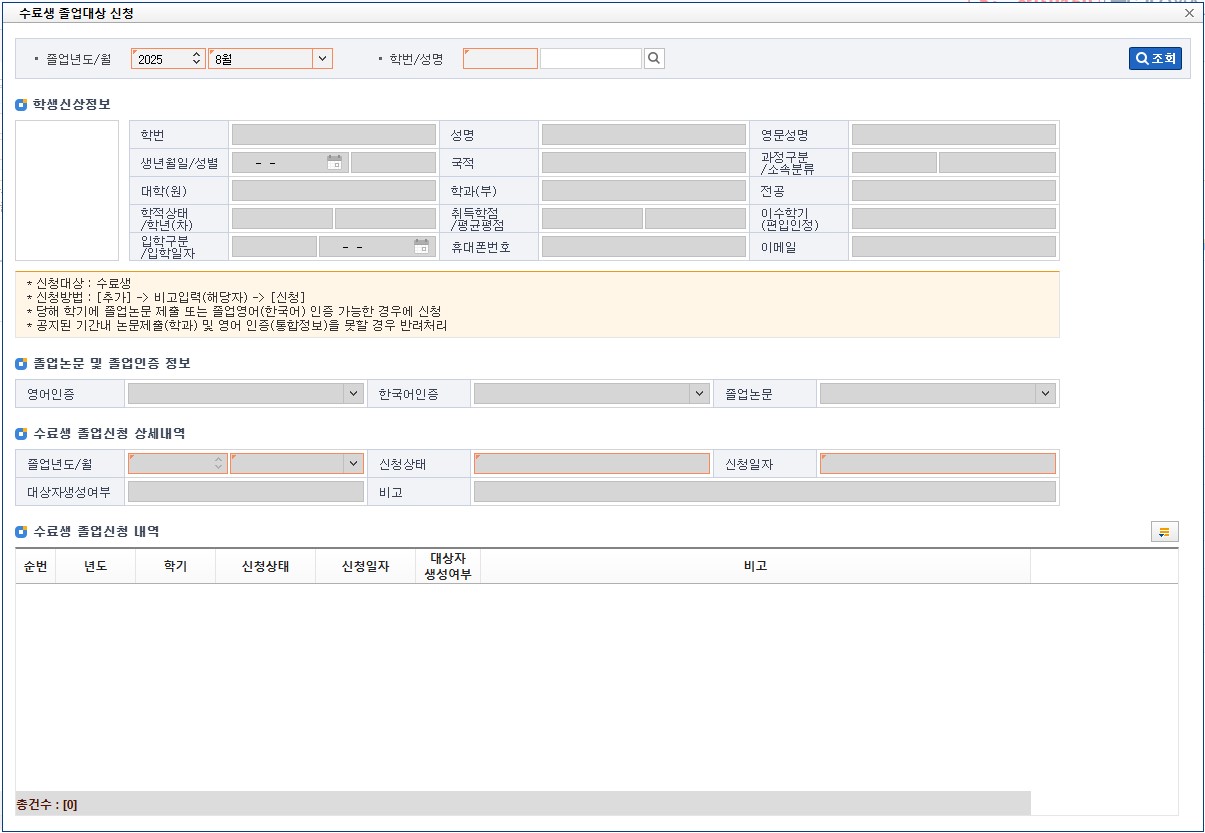This screenshot has width=1205, height=833.
Task: Open the admission date calendar icon
Action: pyautogui.click(x=421, y=247)
